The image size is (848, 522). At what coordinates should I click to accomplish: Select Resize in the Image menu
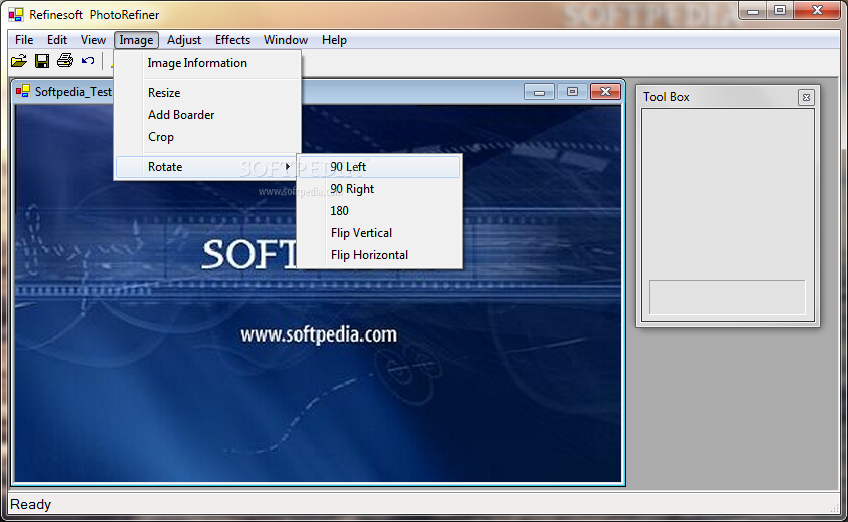[x=208, y=93]
